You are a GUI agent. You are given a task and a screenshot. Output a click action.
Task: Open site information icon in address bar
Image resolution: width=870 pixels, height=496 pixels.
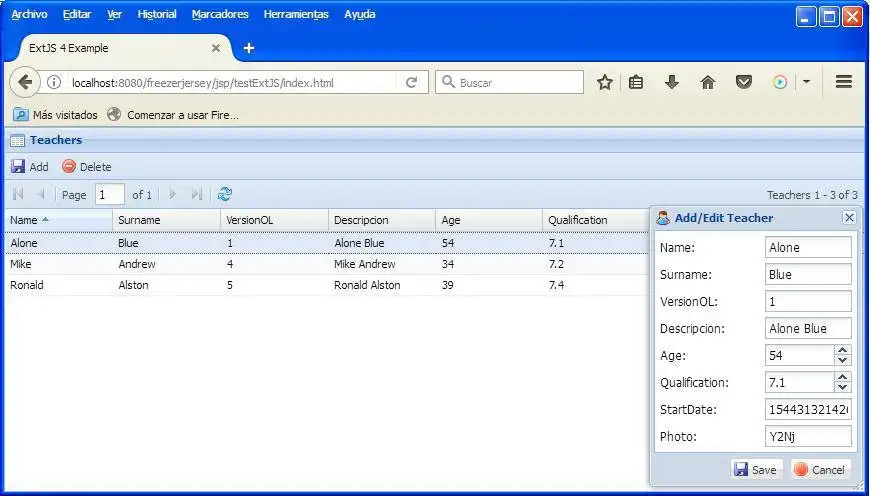54,83
